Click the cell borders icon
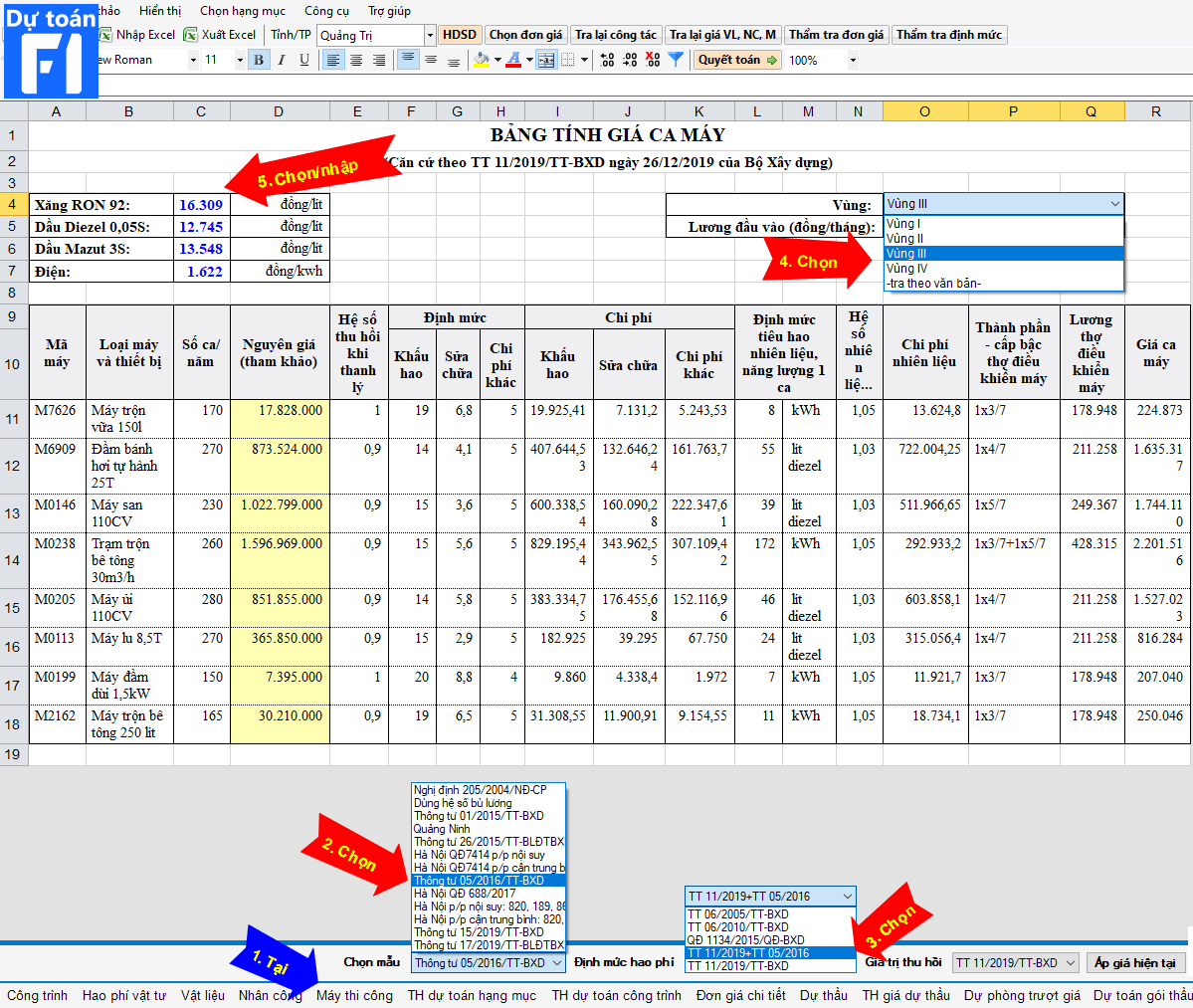 [x=568, y=60]
